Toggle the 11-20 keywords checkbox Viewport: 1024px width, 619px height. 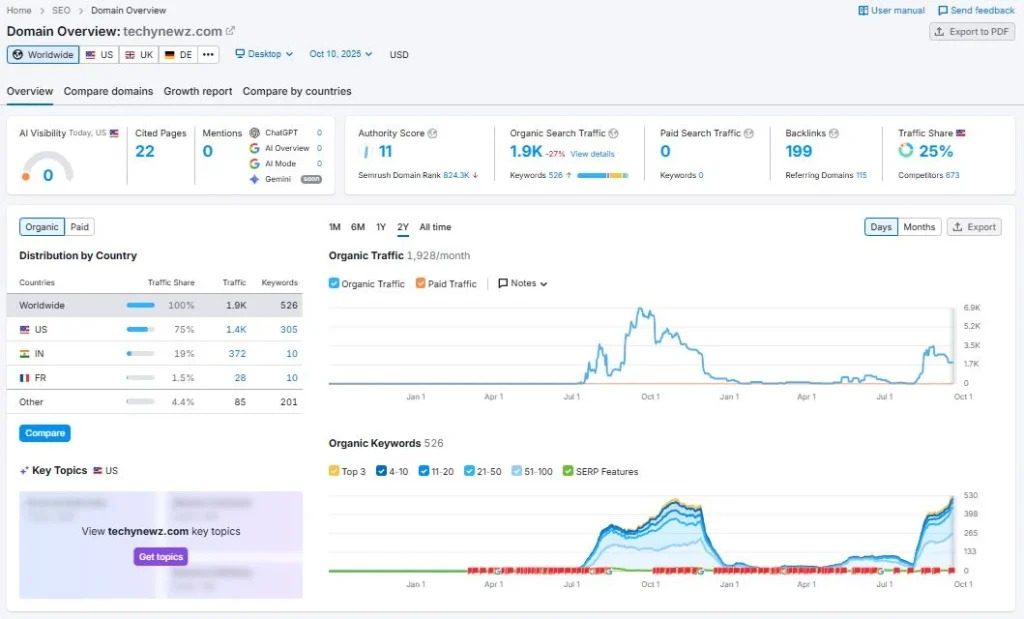click(x=424, y=471)
